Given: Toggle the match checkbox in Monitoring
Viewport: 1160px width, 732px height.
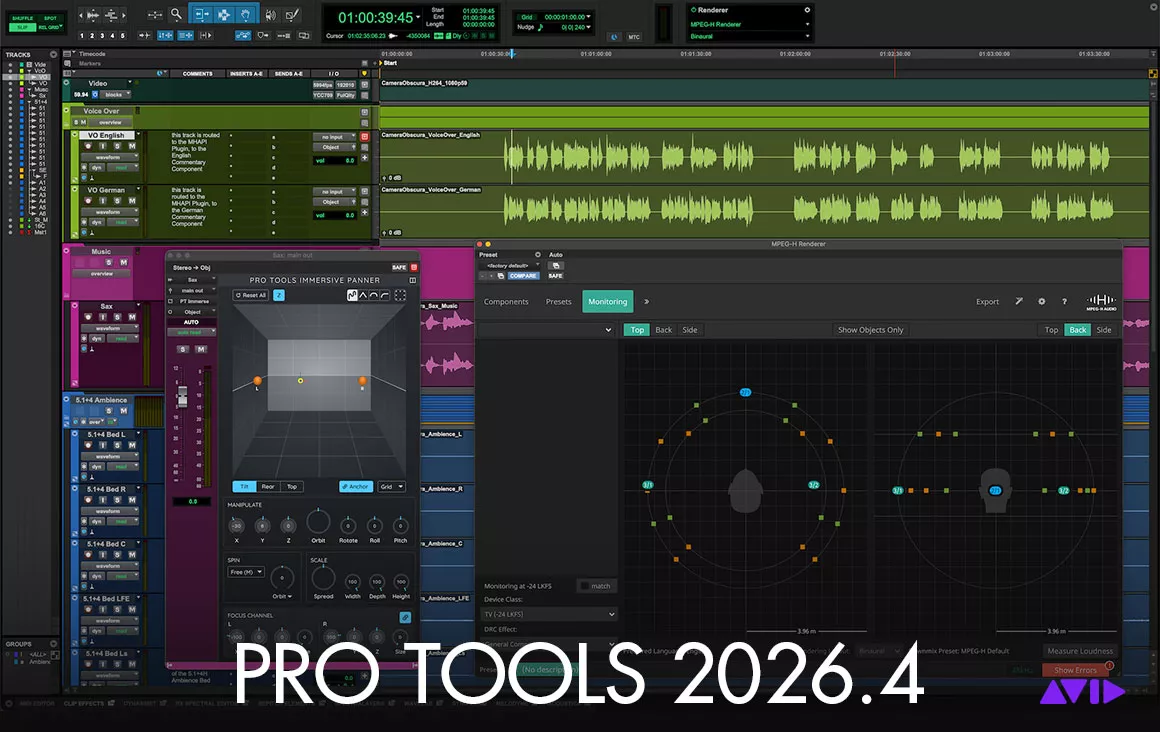Looking at the screenshot, I should [585, 585].
